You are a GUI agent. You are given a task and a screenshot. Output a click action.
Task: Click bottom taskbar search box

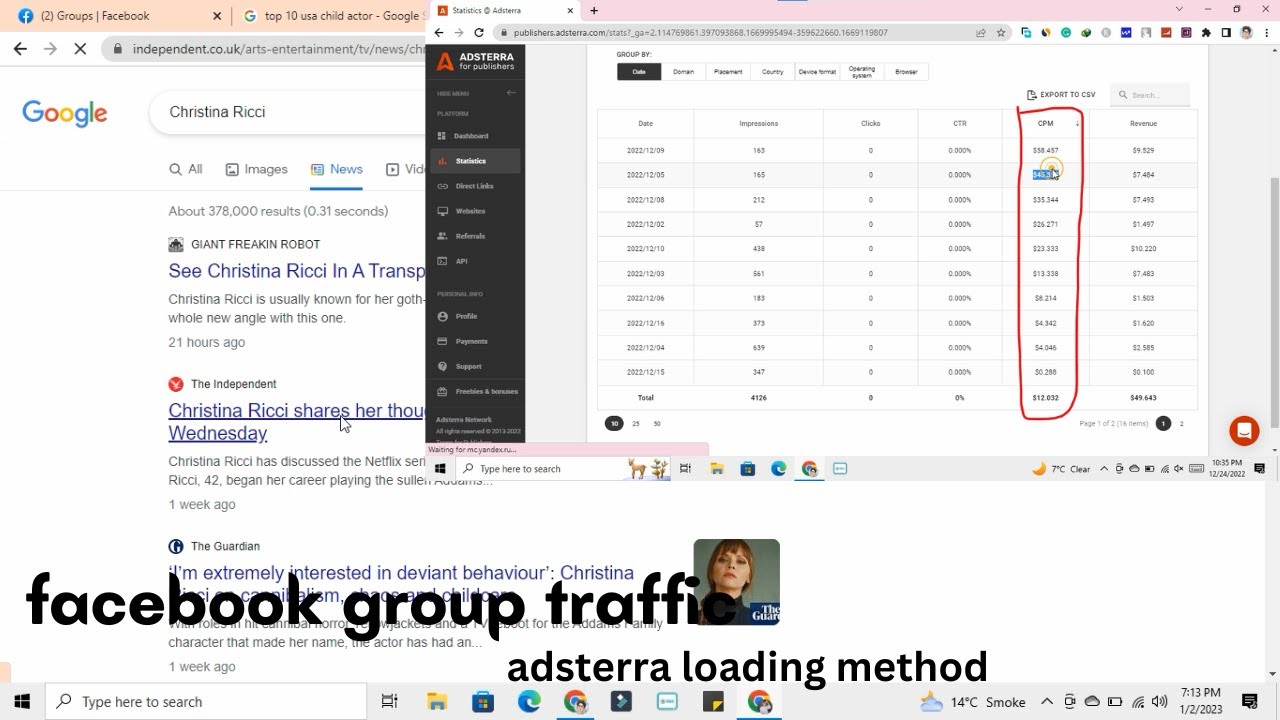[x=208, y=702]
